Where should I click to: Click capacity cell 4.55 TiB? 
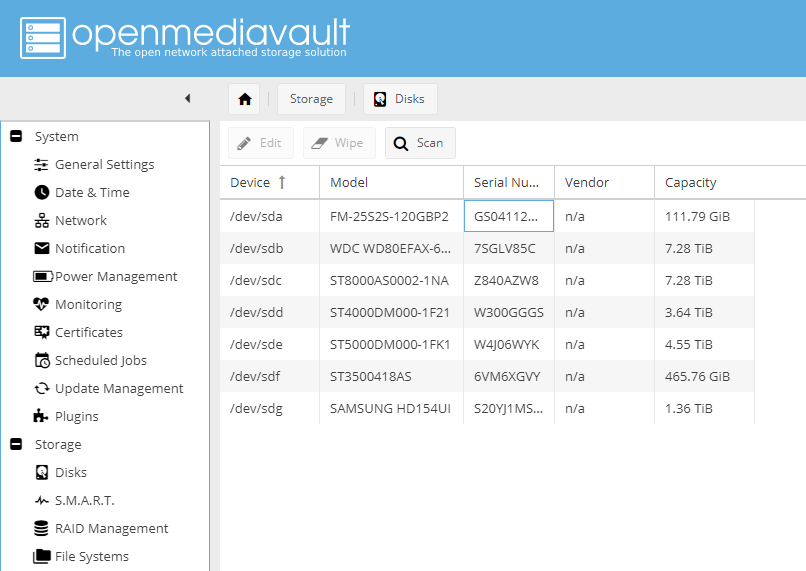tap(704, 344)
